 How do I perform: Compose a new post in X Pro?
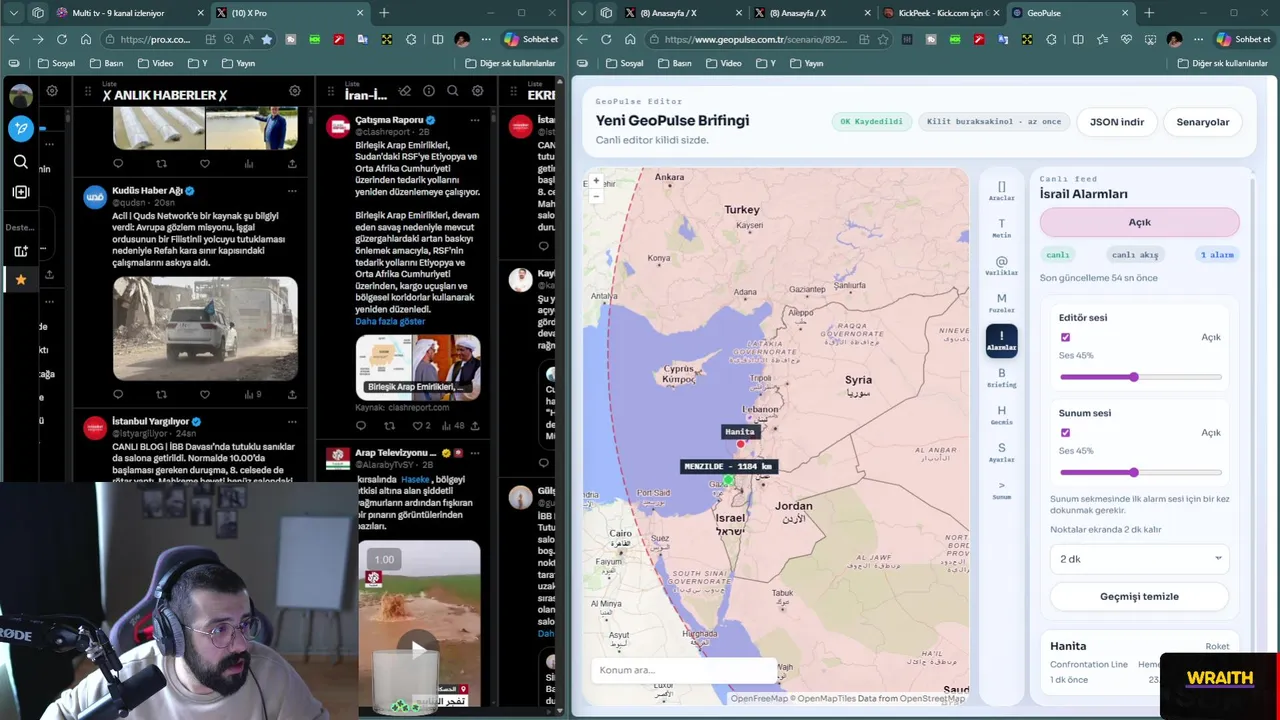pos(21,128)
